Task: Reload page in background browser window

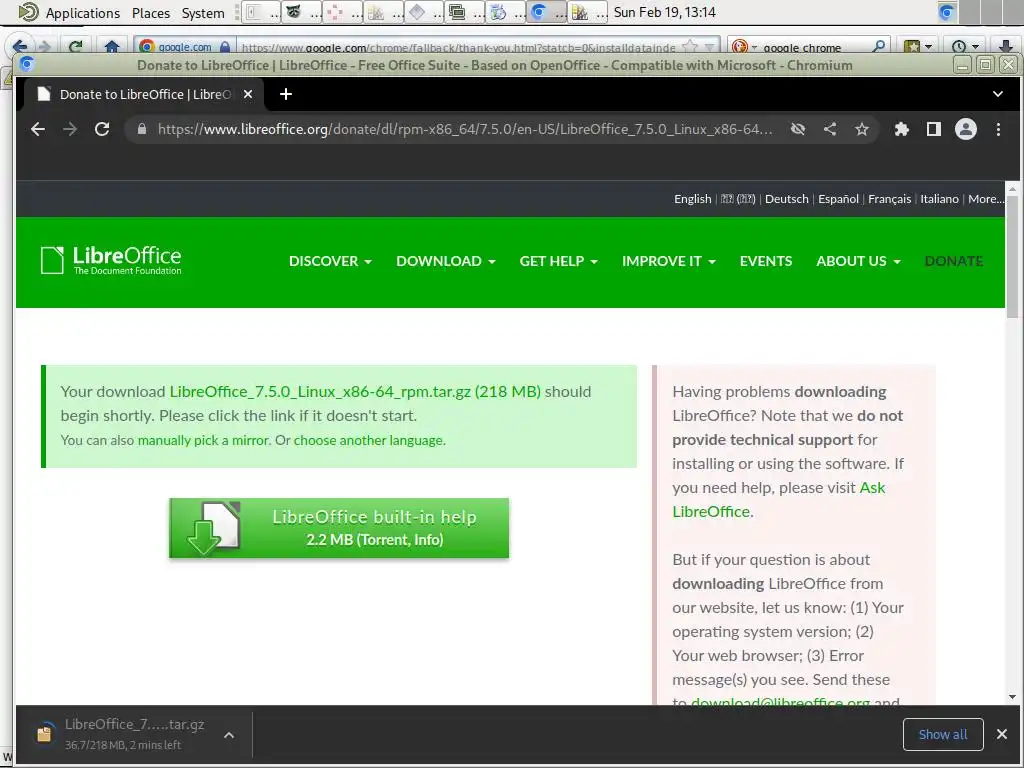Action: [x=76, y=46]
